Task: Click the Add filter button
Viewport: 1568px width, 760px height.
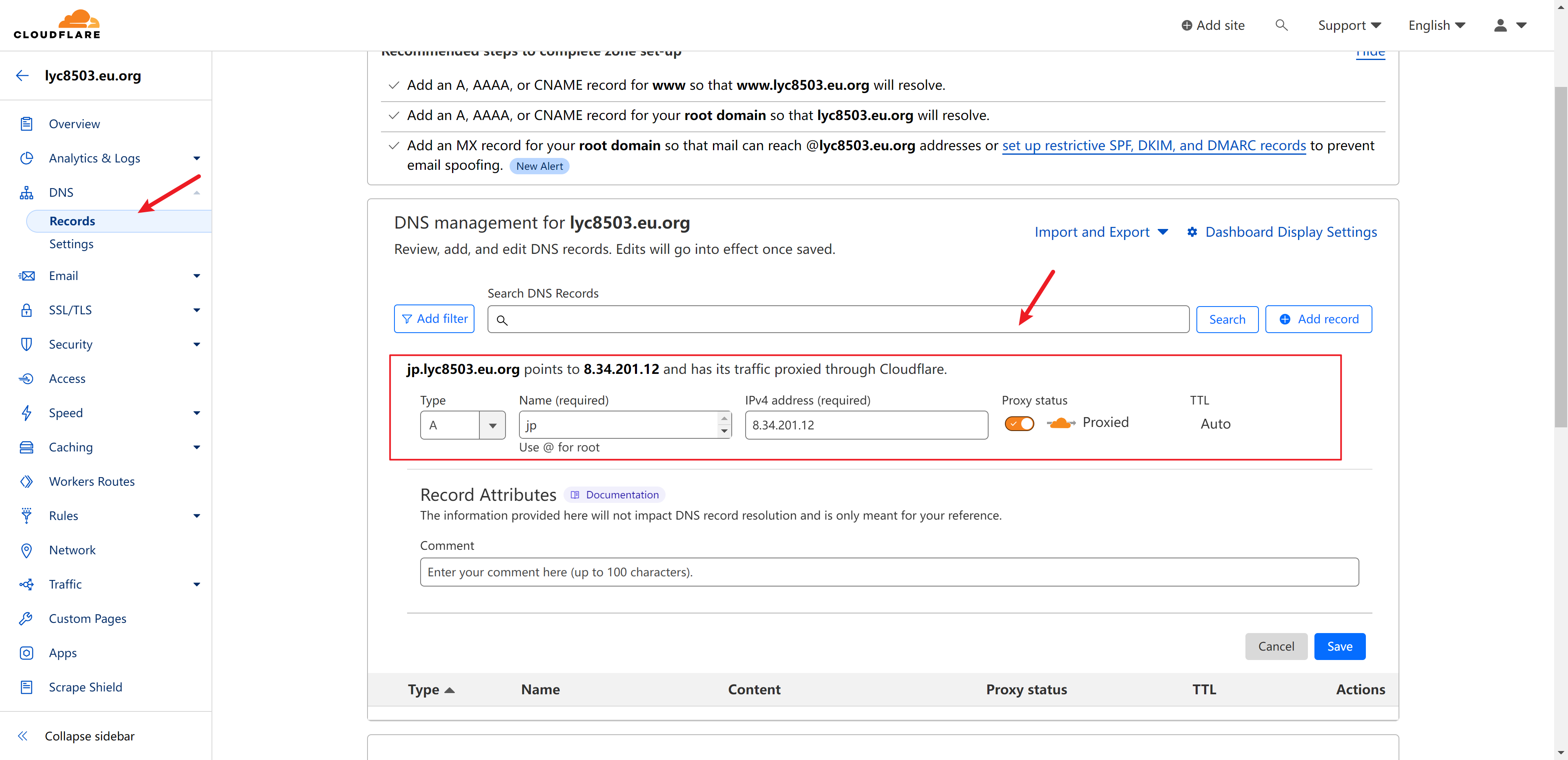Action: [434, 319]
